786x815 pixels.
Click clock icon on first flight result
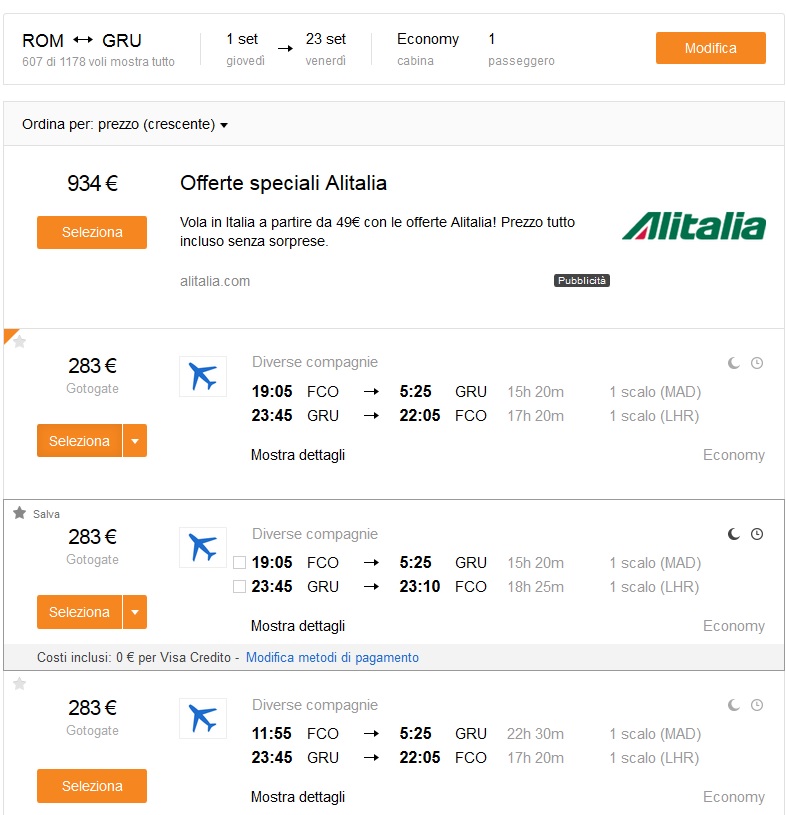click(757, 363)
